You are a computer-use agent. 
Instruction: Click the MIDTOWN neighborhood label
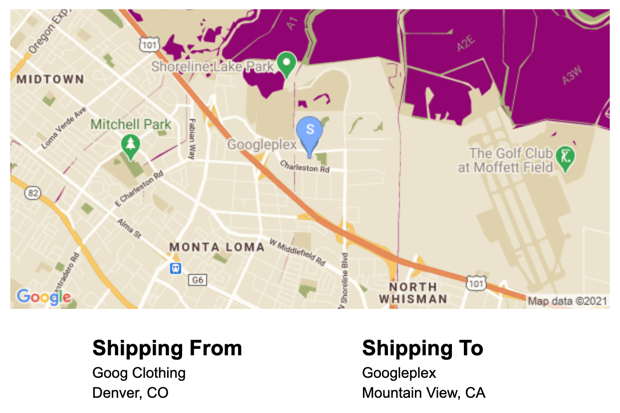[50, 78]
